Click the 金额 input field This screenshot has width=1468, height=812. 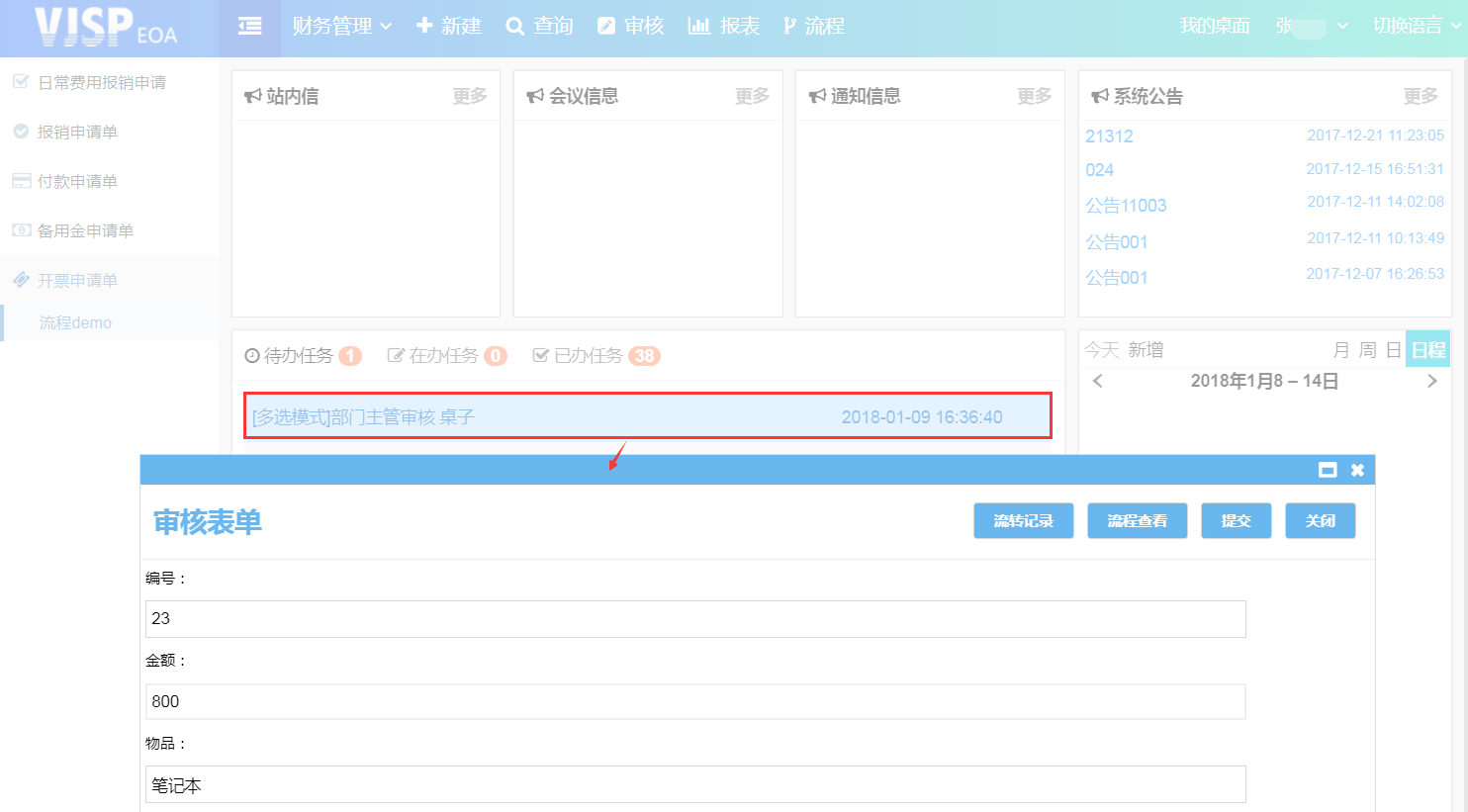pos(694,701)
